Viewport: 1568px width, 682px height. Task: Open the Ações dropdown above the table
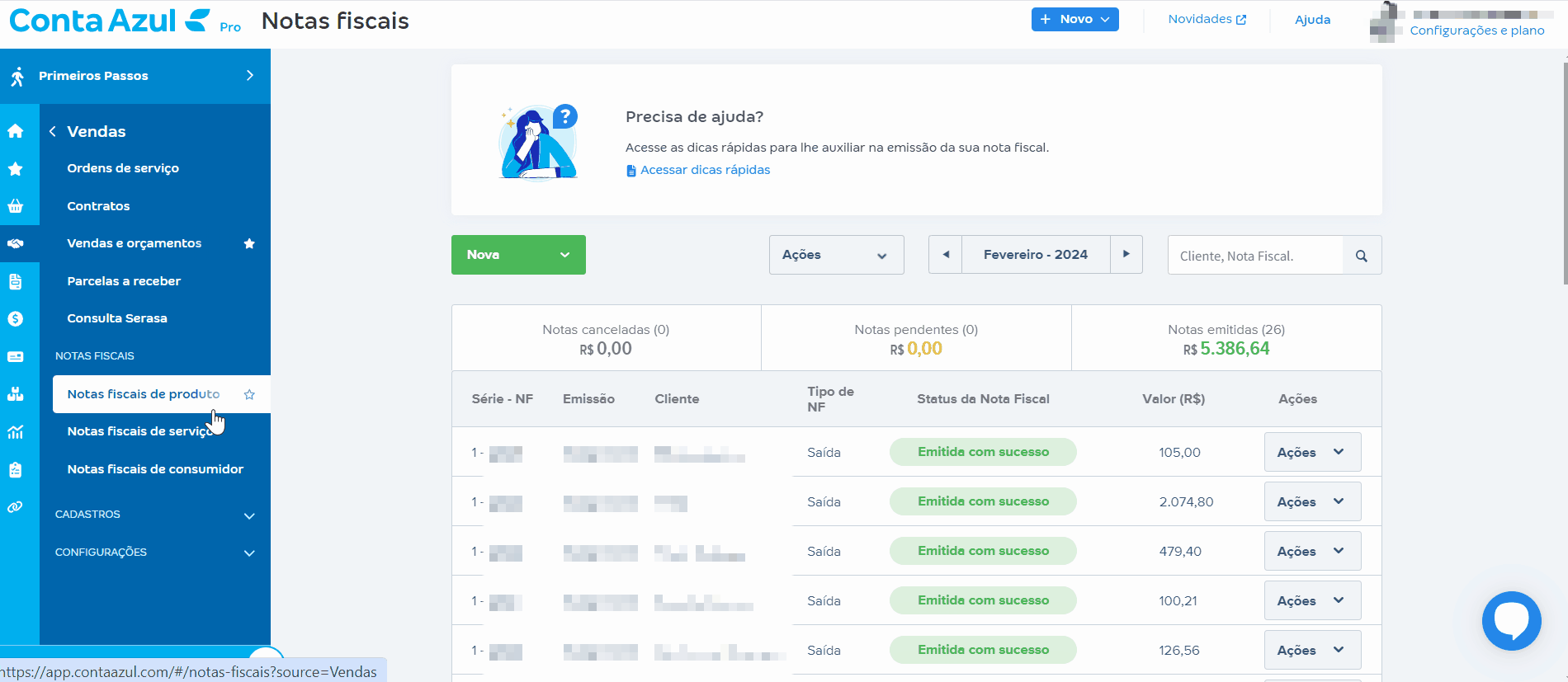836,255
